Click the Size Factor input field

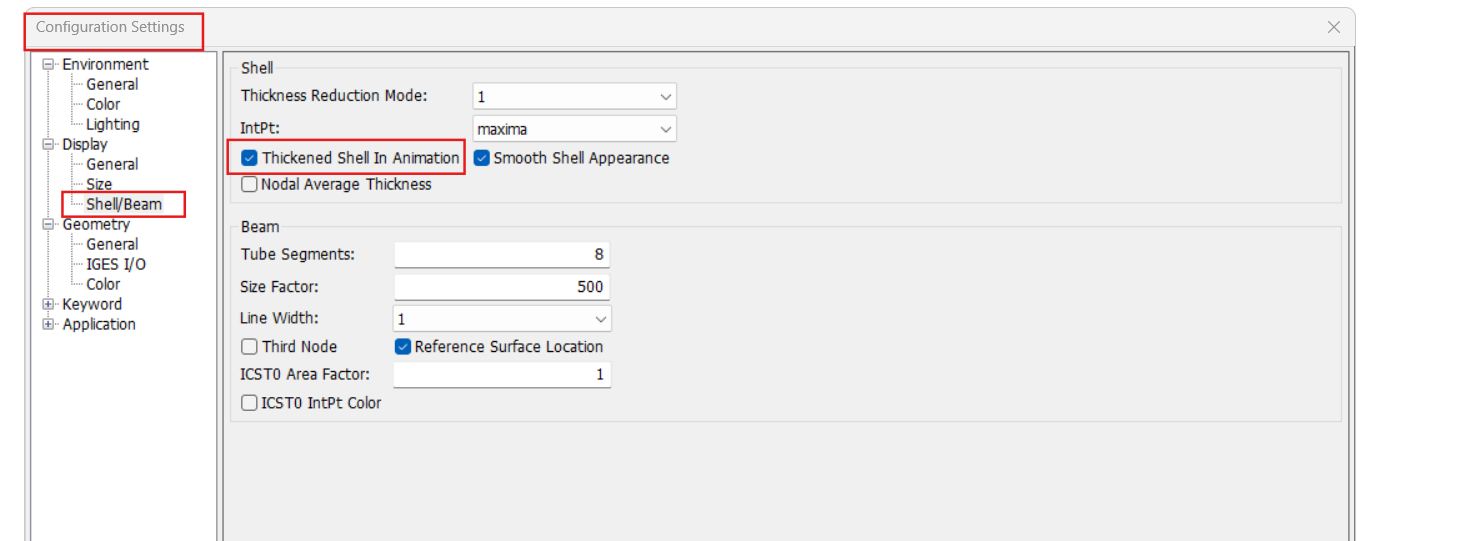(501, 287)
